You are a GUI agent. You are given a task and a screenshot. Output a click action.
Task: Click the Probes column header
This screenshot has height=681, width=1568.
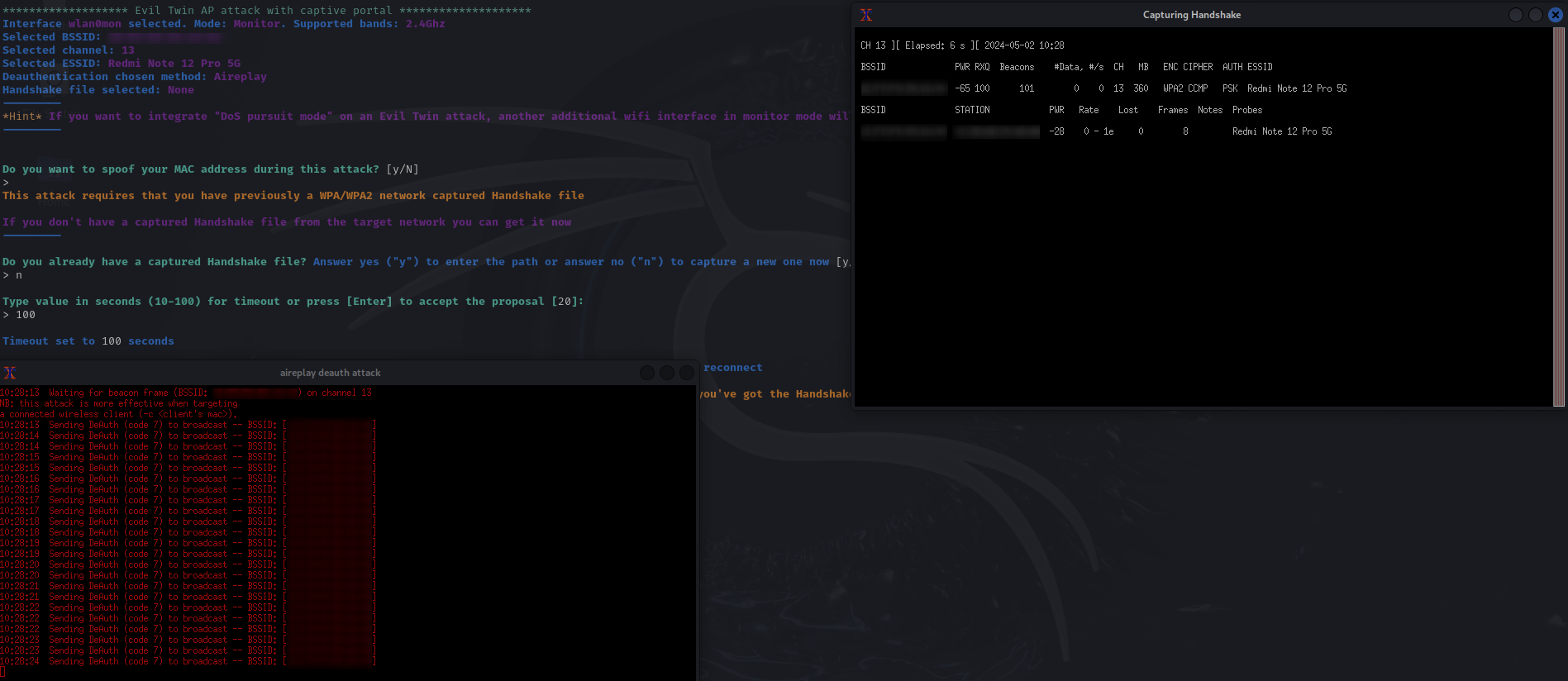1246,110
